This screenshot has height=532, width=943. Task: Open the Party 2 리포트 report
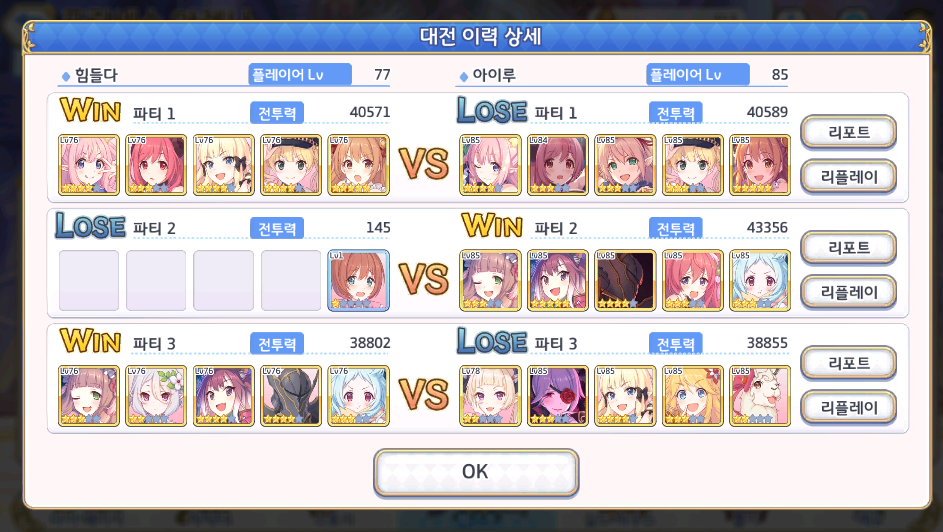[849, 247]
